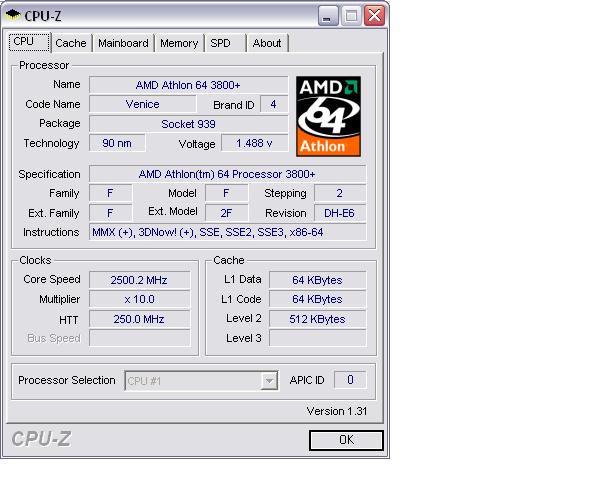Click the AMD Athlon 64 logo

[328, 116]
